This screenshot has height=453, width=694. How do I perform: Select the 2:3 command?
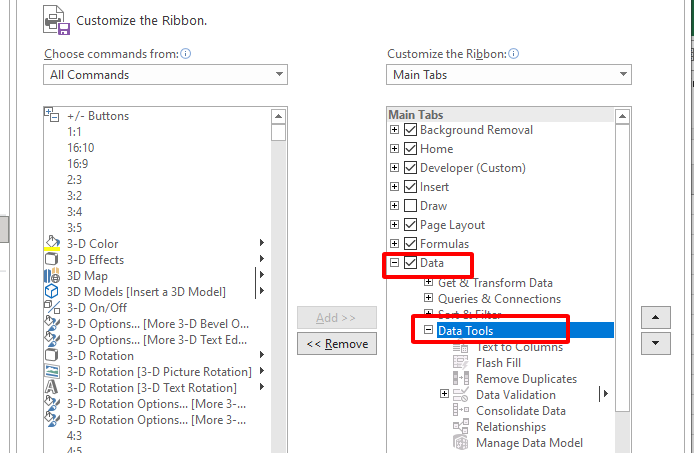point(74,179)
